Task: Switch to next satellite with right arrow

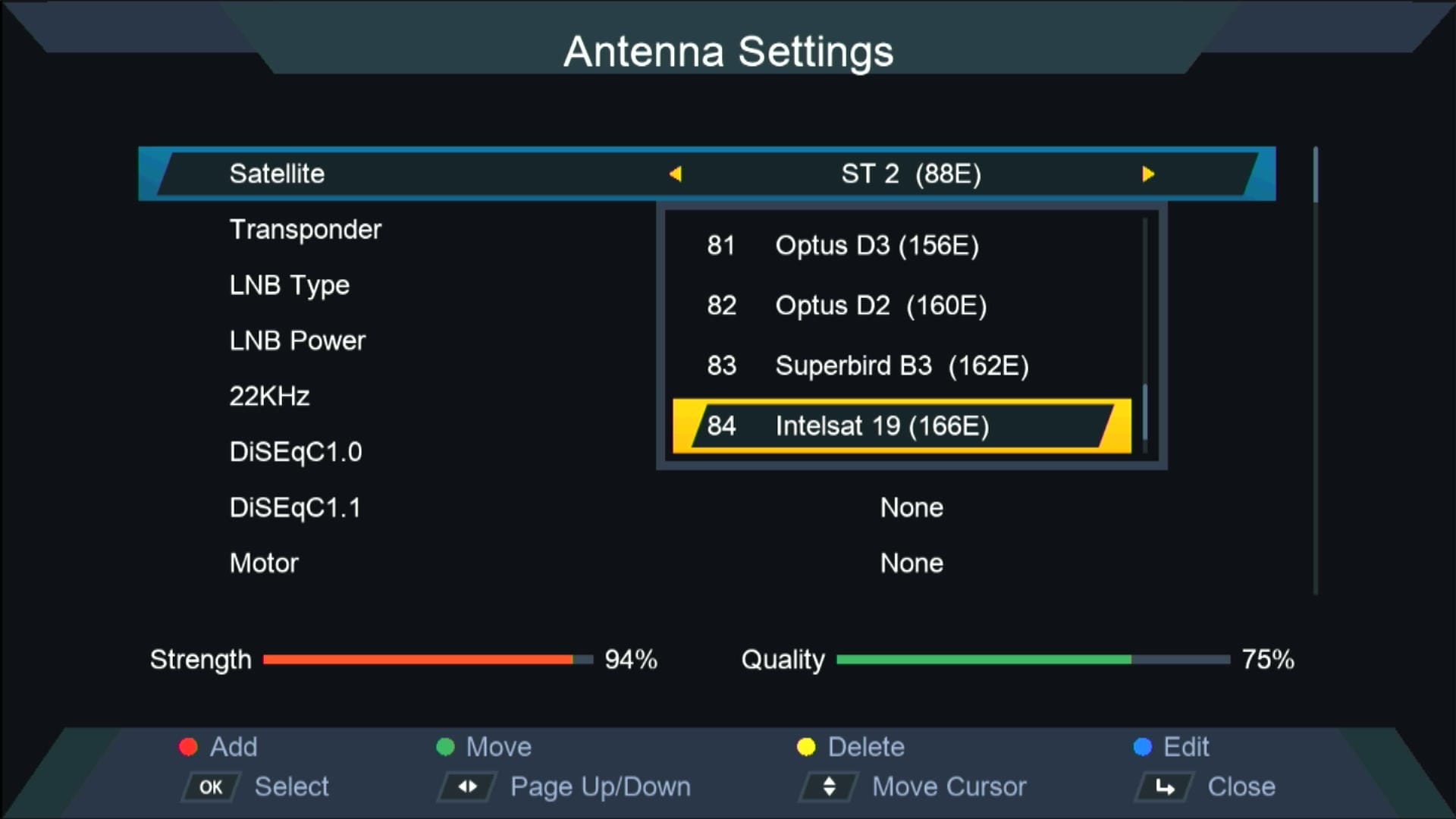Action: tap(1147, 174)
